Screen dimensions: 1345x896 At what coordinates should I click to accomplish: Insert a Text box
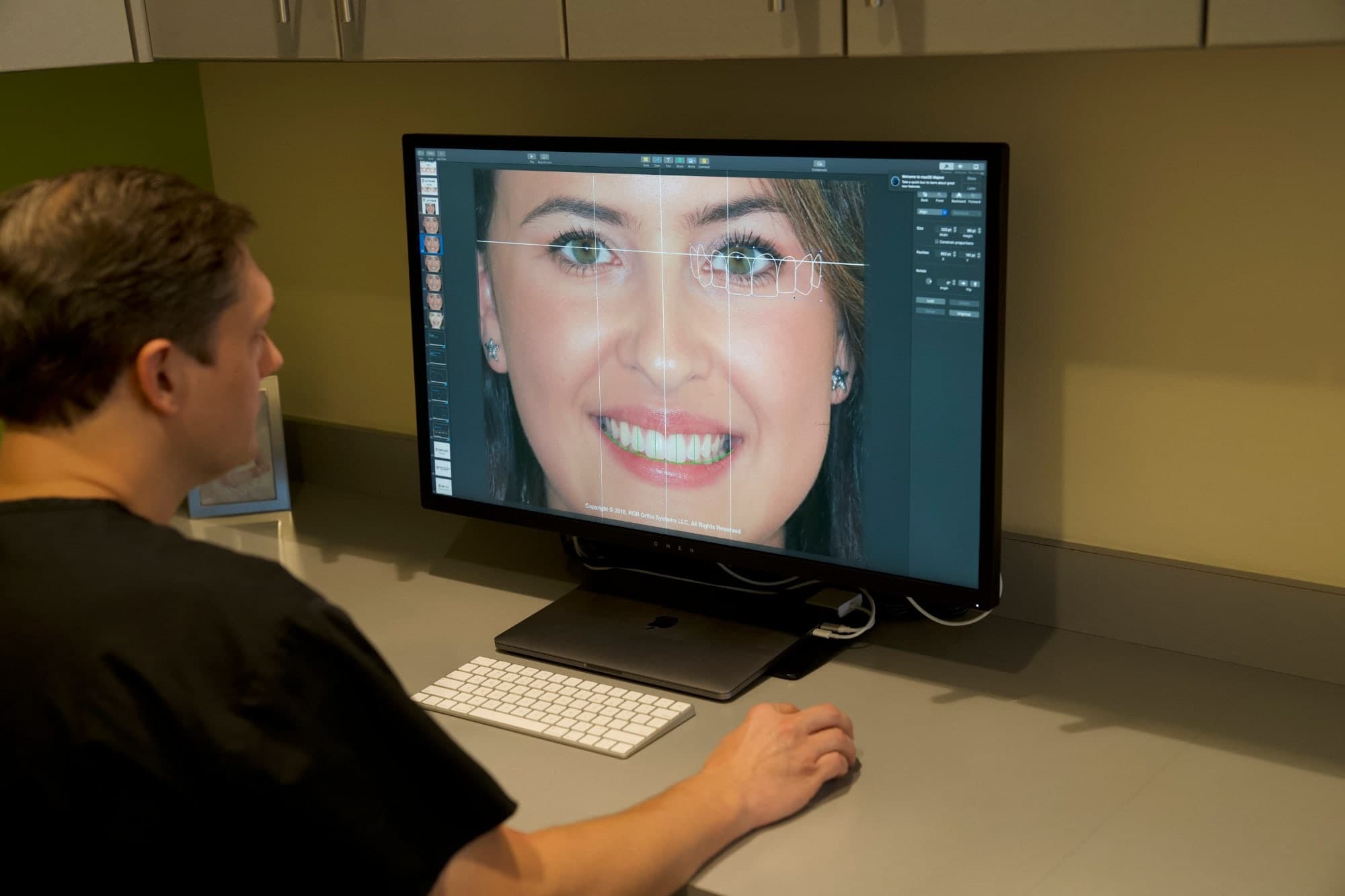[x=668, y=160]
